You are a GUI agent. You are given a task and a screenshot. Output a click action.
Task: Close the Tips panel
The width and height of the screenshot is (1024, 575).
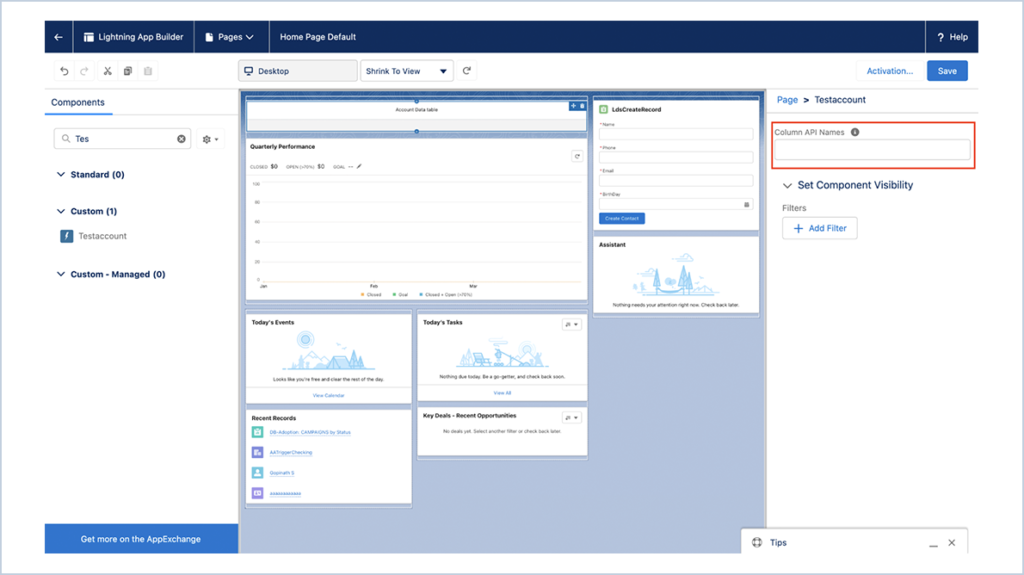click(x=952, y=543)
